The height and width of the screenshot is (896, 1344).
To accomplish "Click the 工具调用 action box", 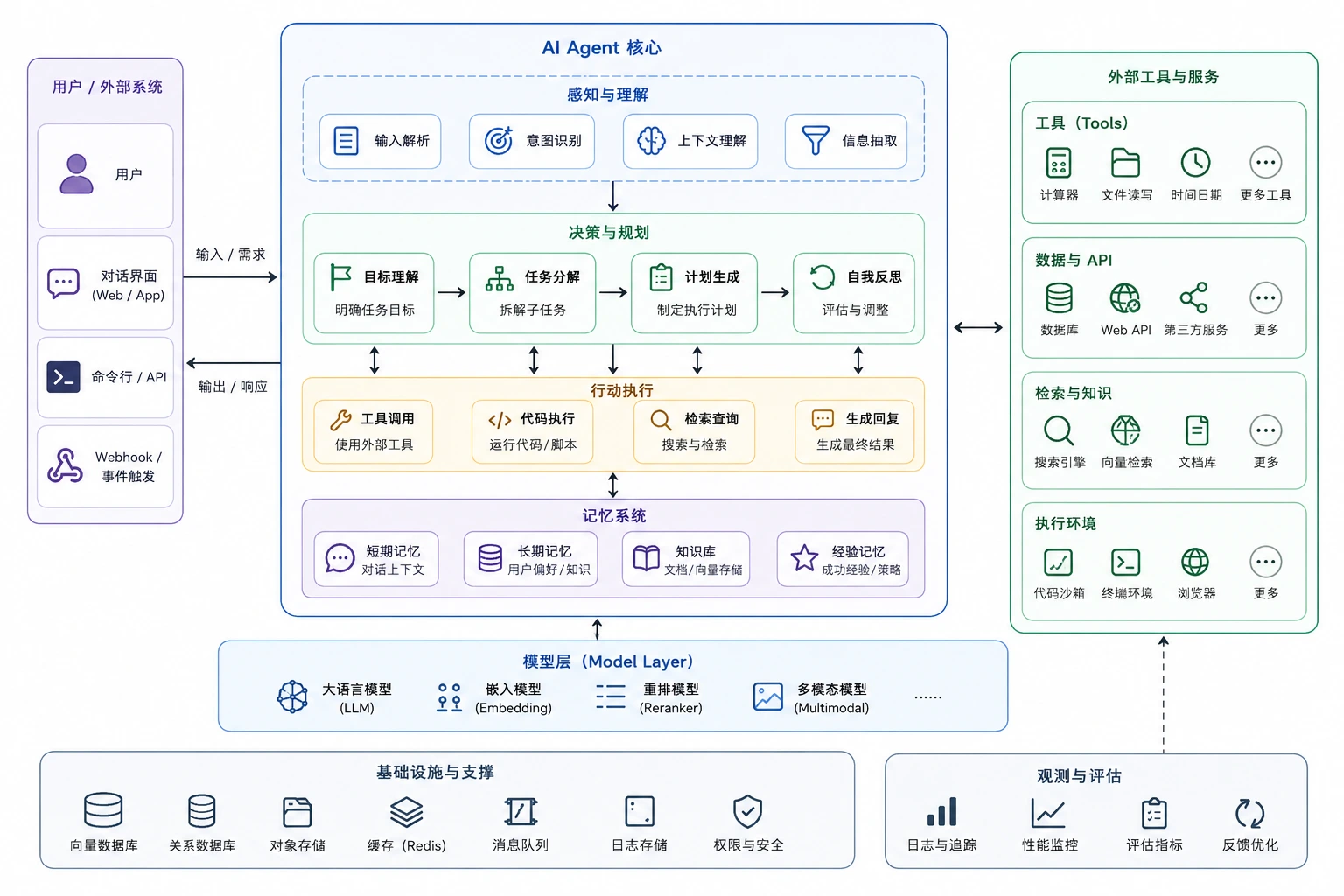I will [x=374, y=431].
